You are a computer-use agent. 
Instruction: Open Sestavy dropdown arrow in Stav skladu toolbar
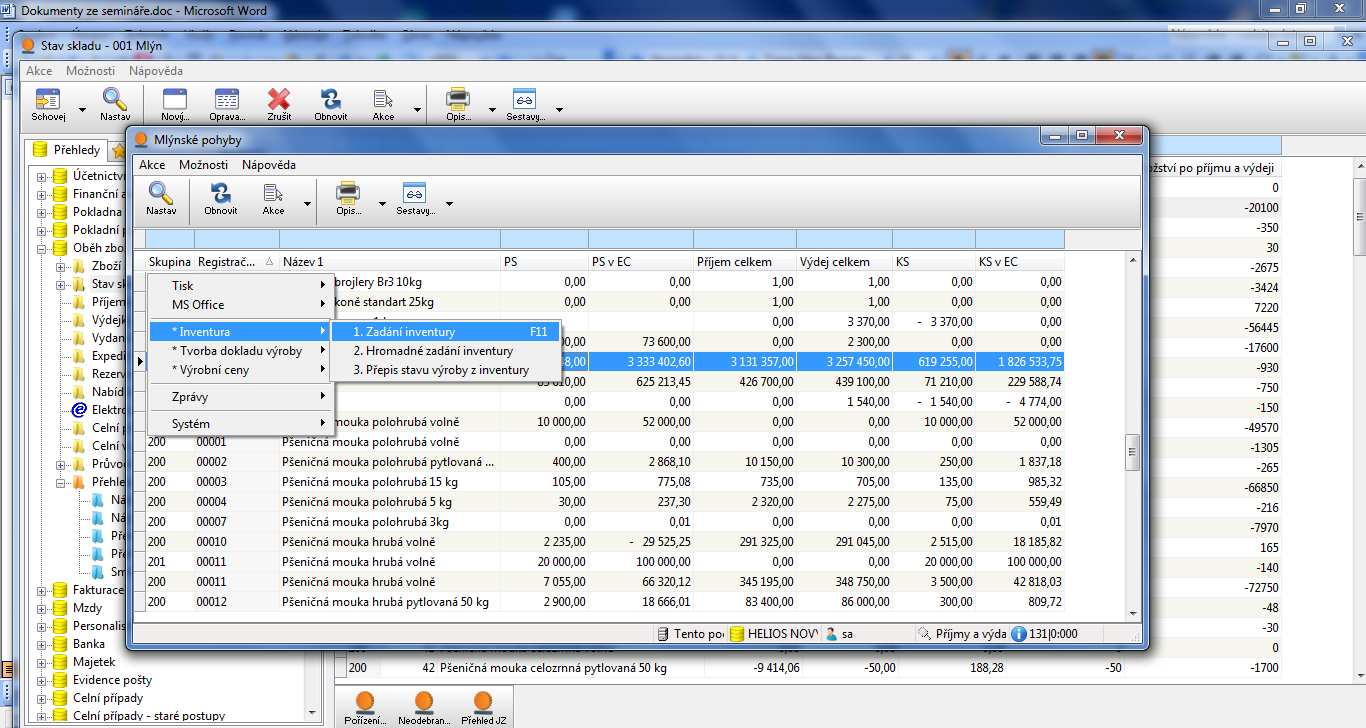click(559, 109)
